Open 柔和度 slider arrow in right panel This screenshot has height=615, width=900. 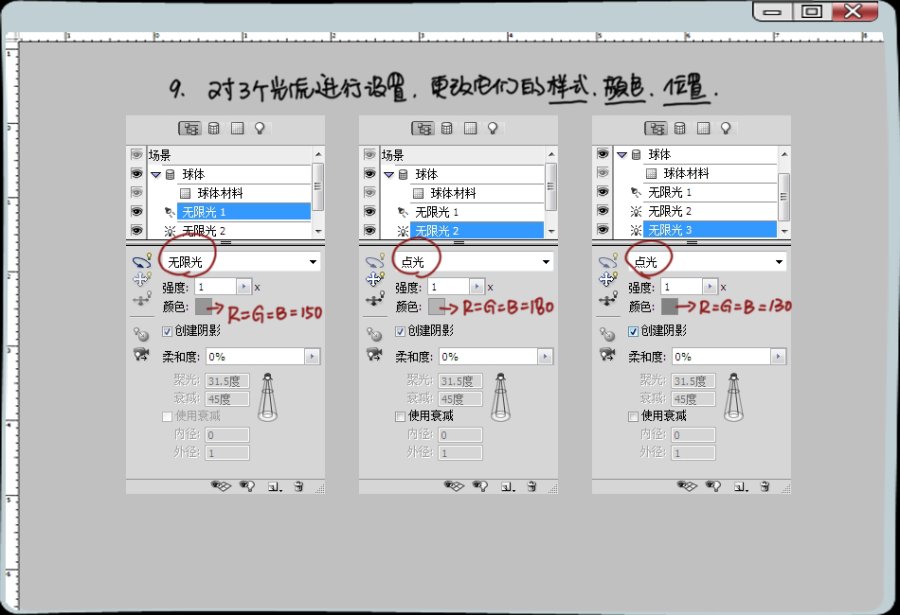(778, 357)
